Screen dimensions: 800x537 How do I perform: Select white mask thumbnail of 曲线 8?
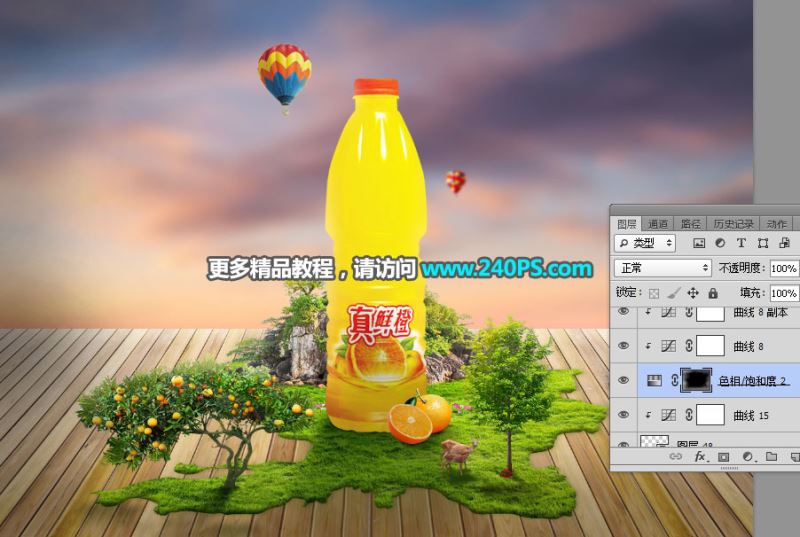click(710, 346)
